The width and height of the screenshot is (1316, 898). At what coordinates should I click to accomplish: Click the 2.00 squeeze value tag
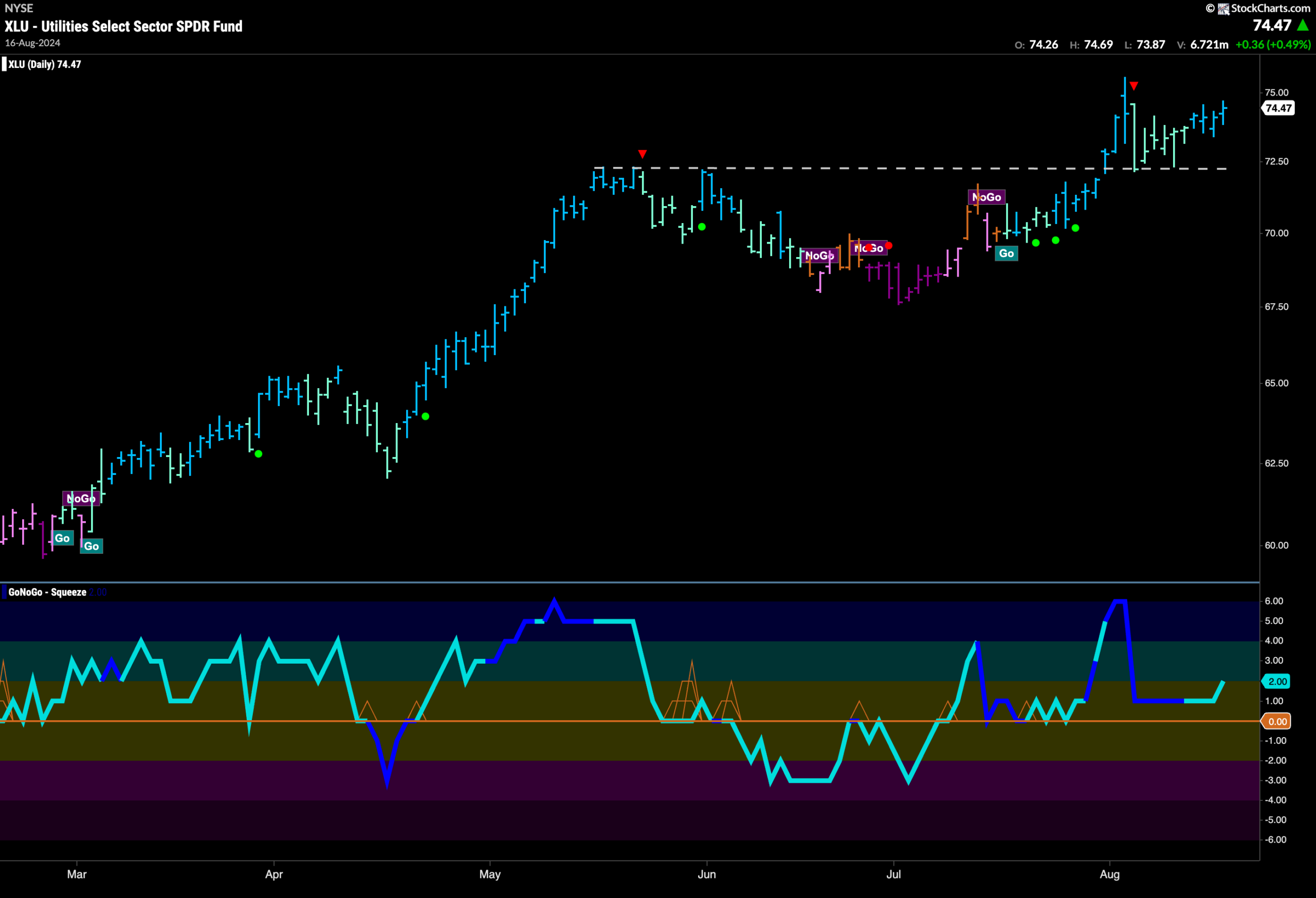tap(1276, 681)
